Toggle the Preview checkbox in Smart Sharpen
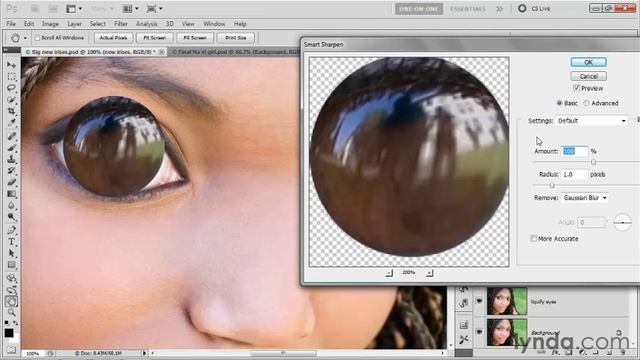The image size is (640, 360). pos(576,88)
